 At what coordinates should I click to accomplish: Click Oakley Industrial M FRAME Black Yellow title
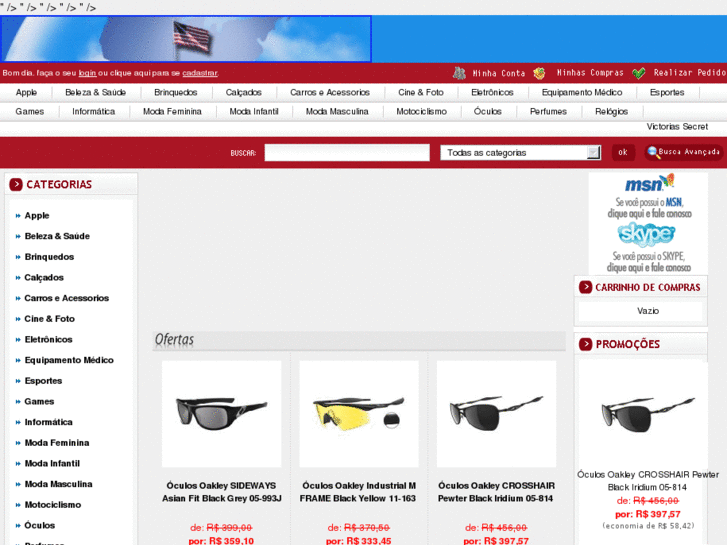coord(358,492)
